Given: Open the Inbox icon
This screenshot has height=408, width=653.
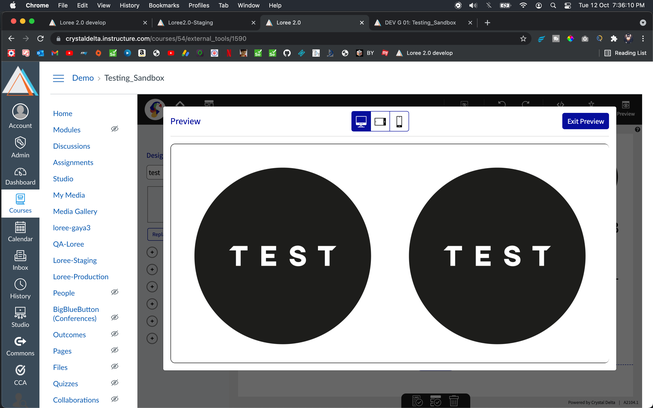Looking at the screenshot, I should pos(20,261).
